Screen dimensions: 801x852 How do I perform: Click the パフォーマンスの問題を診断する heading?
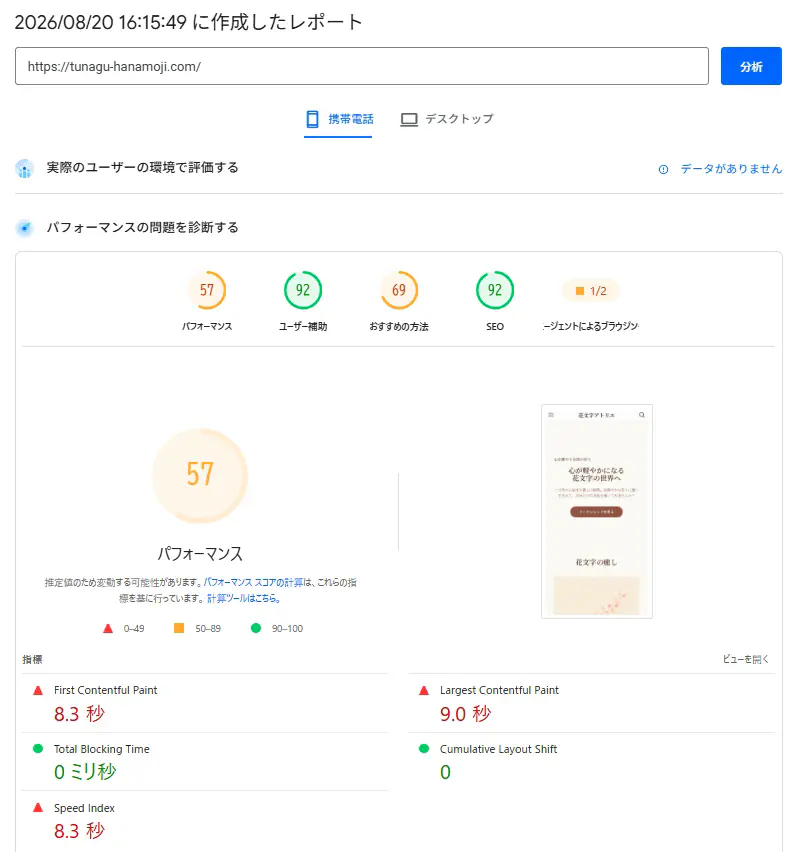pyautogui.click(x=142, y=227)
